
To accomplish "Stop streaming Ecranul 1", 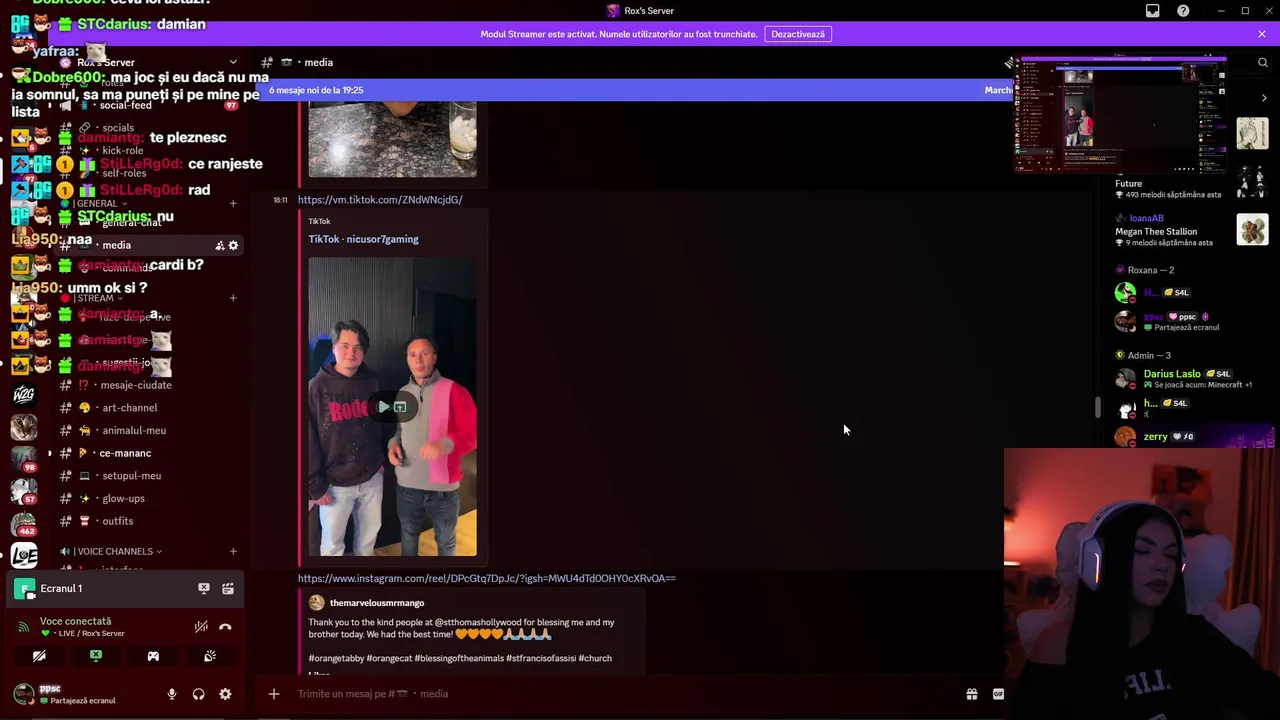I will [204, 589].
